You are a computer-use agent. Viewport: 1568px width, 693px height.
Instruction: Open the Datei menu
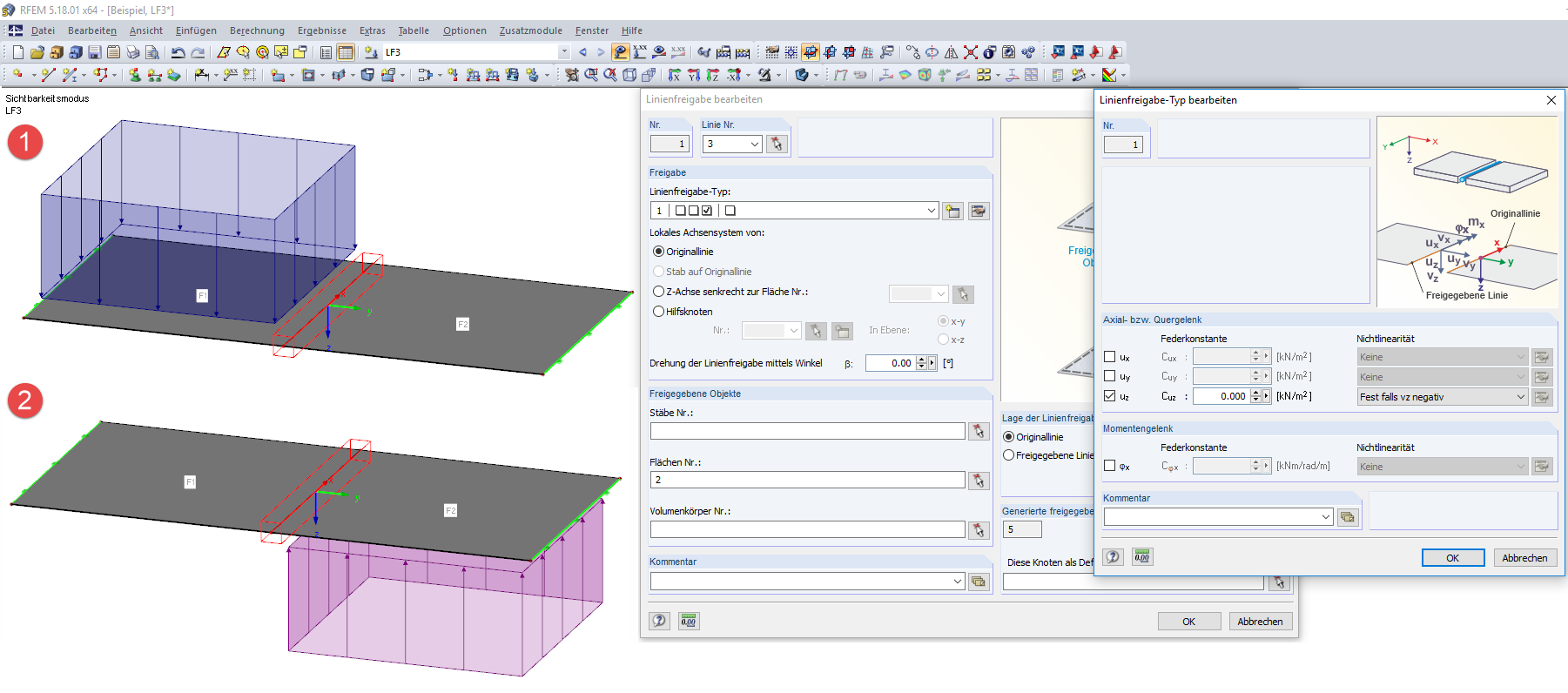[x=43, y=30]
